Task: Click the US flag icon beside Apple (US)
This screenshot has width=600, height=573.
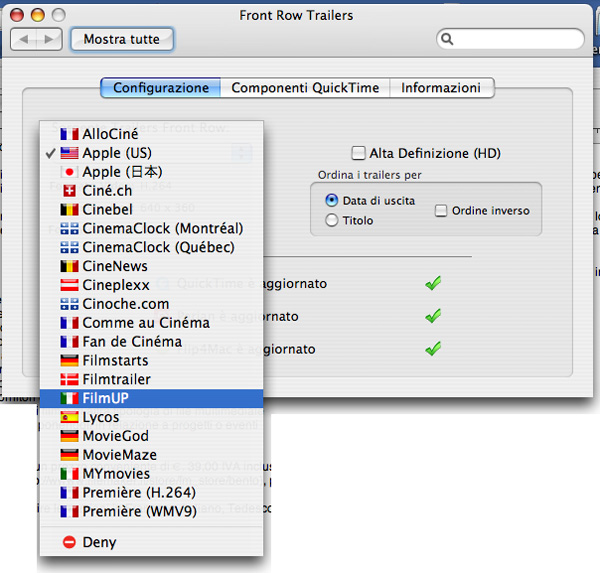Action: pyautogui.click(x=69, y=153)
